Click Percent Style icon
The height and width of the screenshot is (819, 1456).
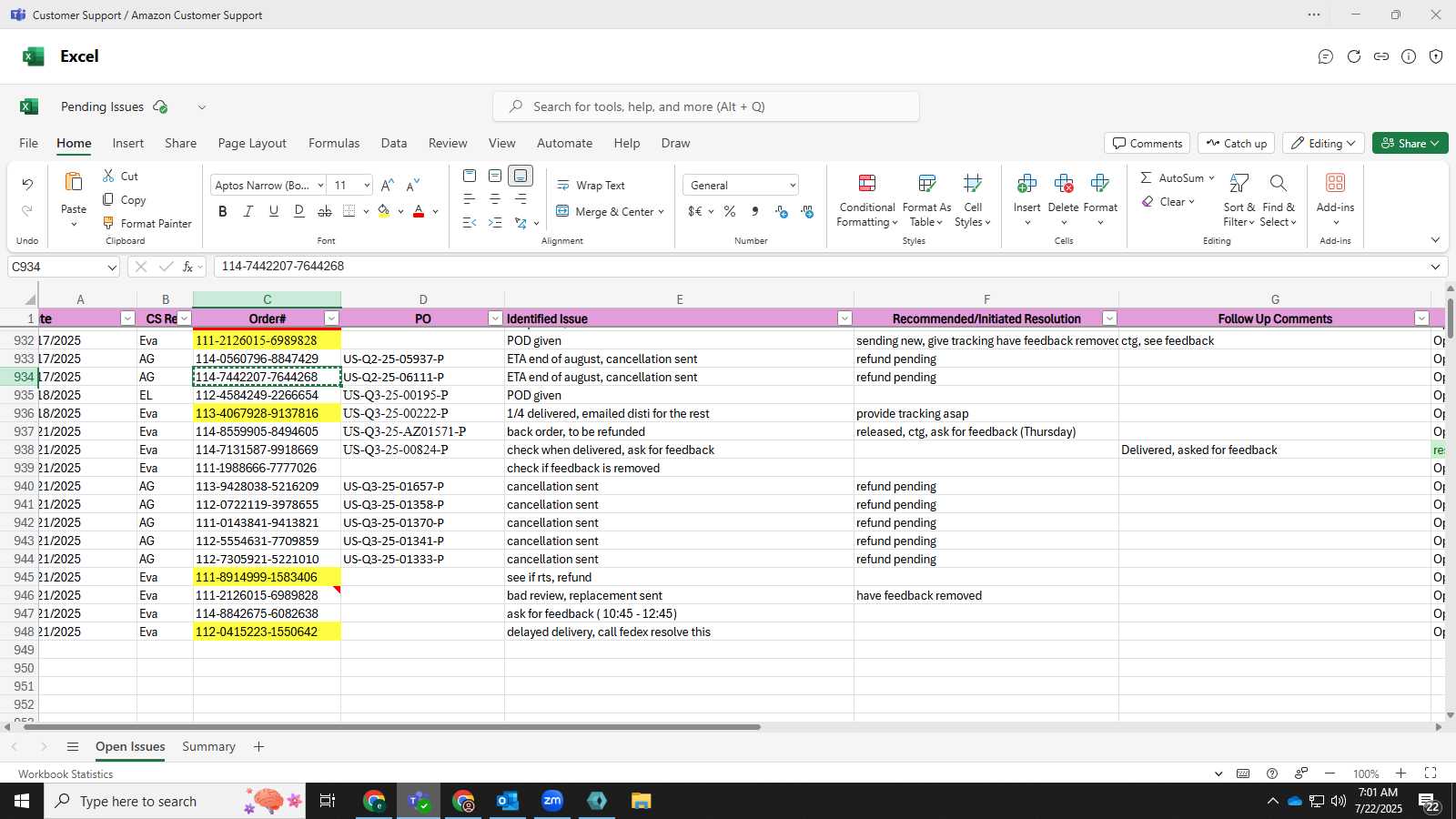[730, 211]
